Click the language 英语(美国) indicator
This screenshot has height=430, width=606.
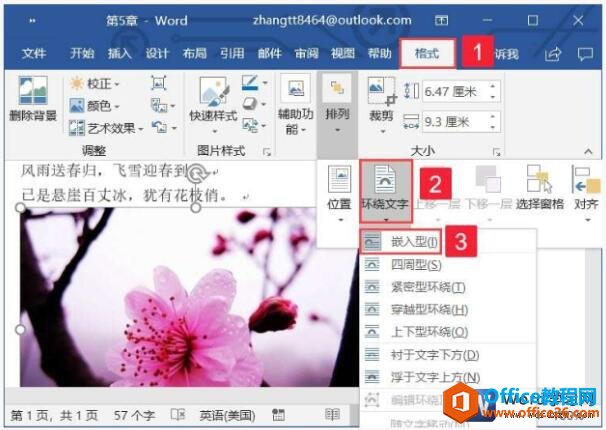pyautogui.click(x=228, y=416)
